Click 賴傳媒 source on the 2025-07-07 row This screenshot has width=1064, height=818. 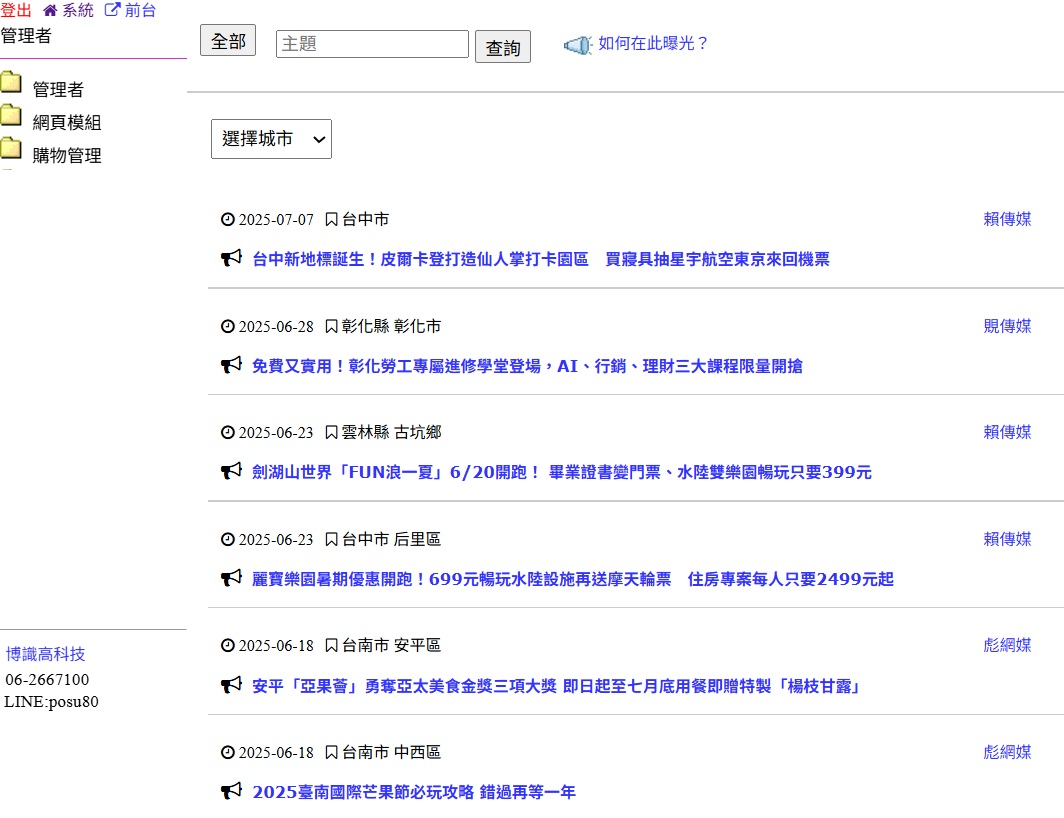[1007, 219]
